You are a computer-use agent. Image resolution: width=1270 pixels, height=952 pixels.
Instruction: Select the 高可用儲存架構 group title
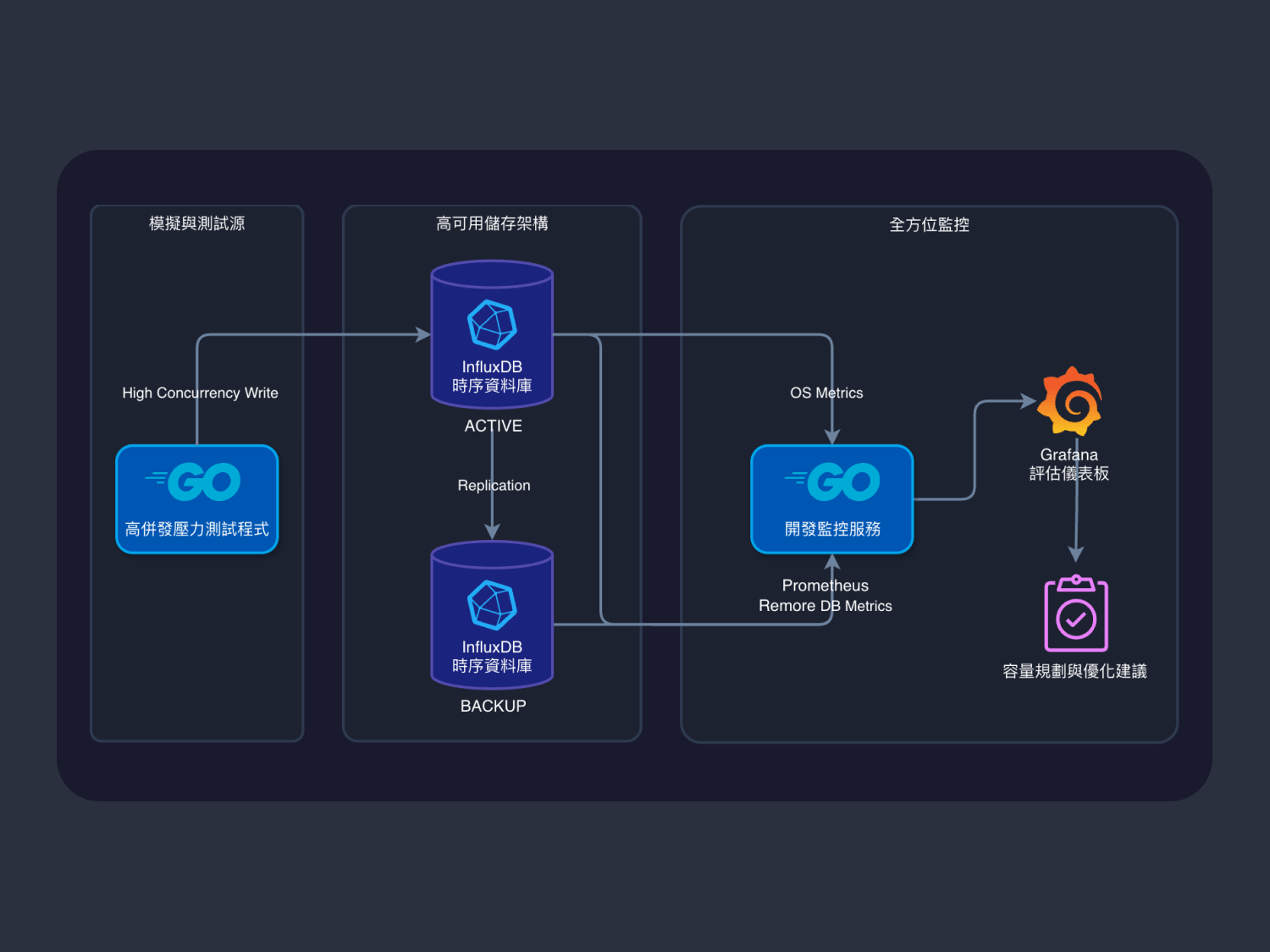(492, 223)
